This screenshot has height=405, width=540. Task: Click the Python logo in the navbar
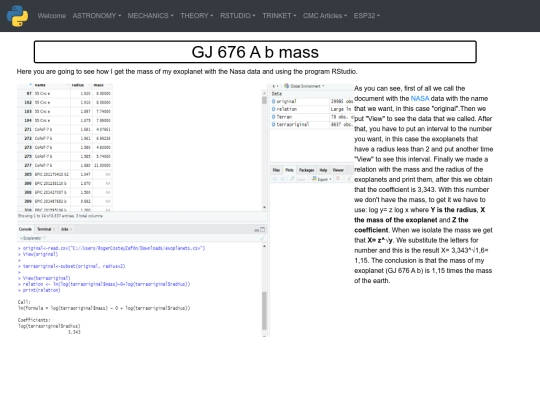tap(17, 16)
